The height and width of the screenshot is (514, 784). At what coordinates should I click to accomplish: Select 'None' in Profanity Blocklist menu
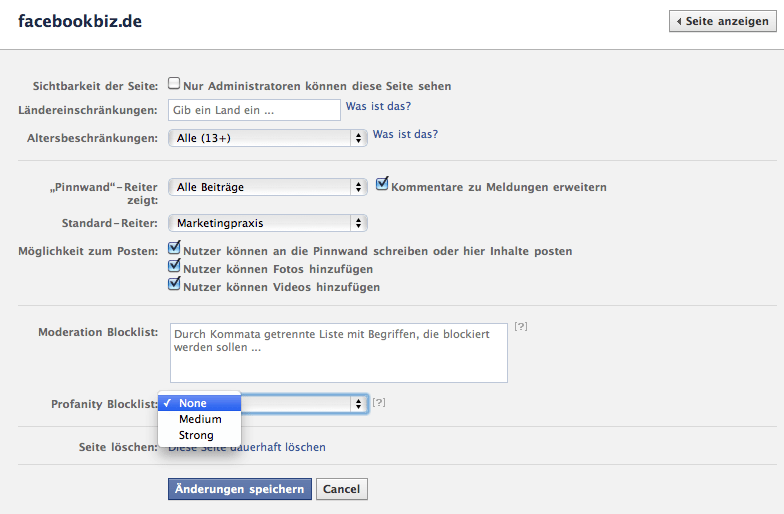point(200,403)
